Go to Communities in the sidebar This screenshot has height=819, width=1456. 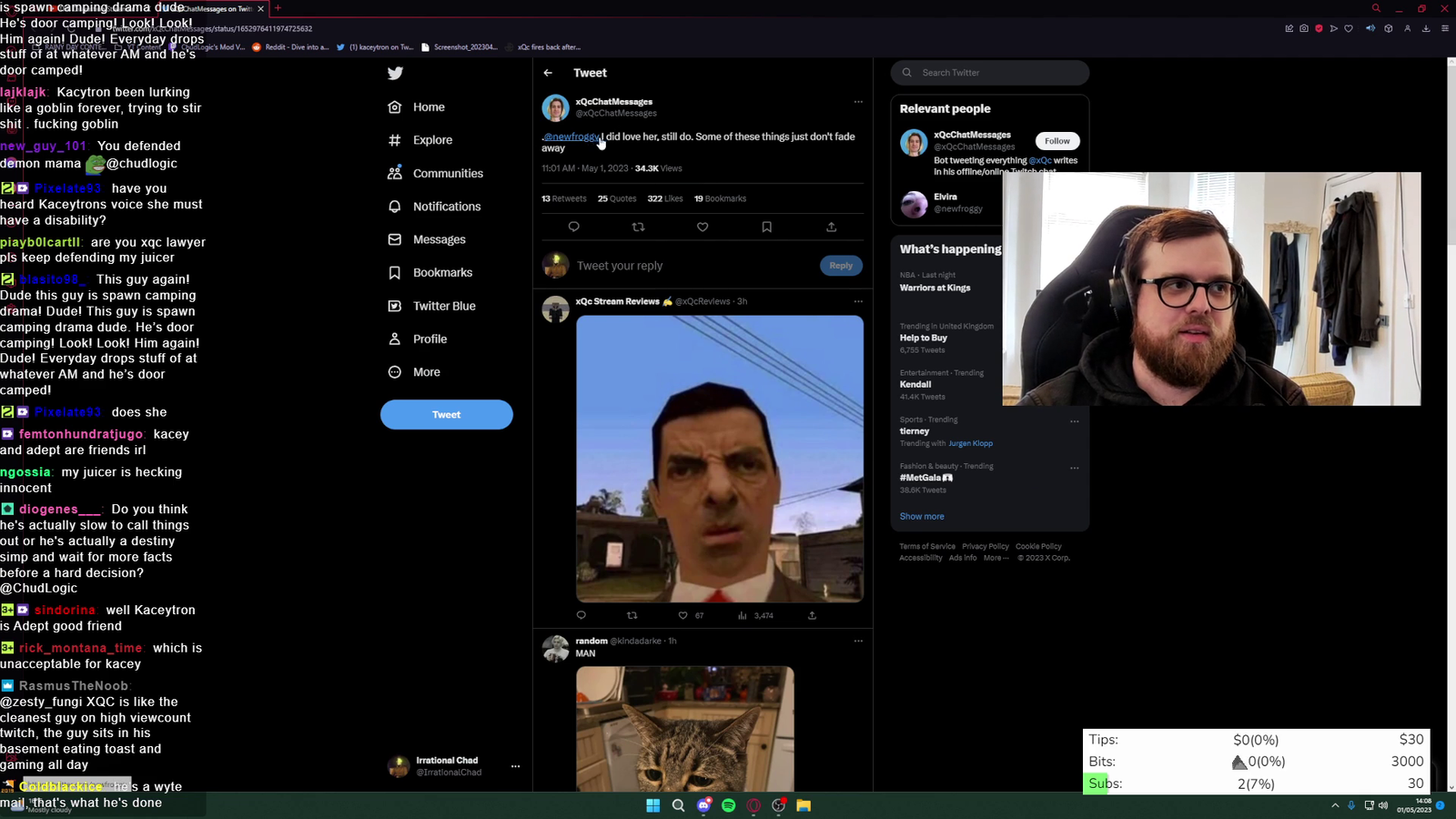tap(436, 173)
